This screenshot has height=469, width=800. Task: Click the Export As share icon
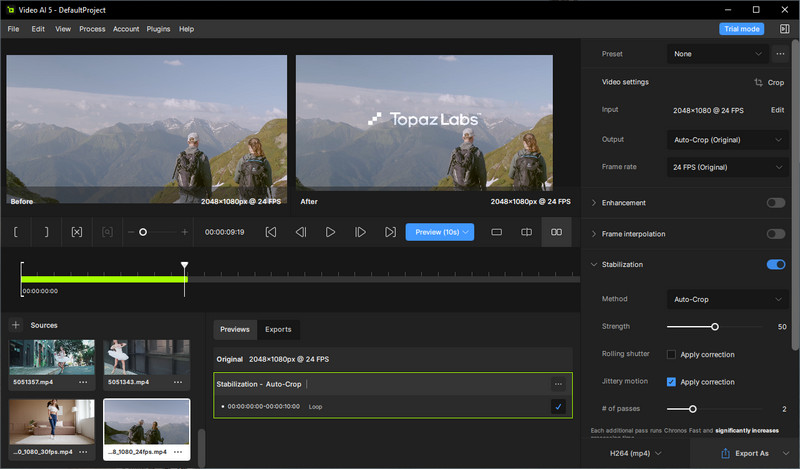tap(725, 453)
